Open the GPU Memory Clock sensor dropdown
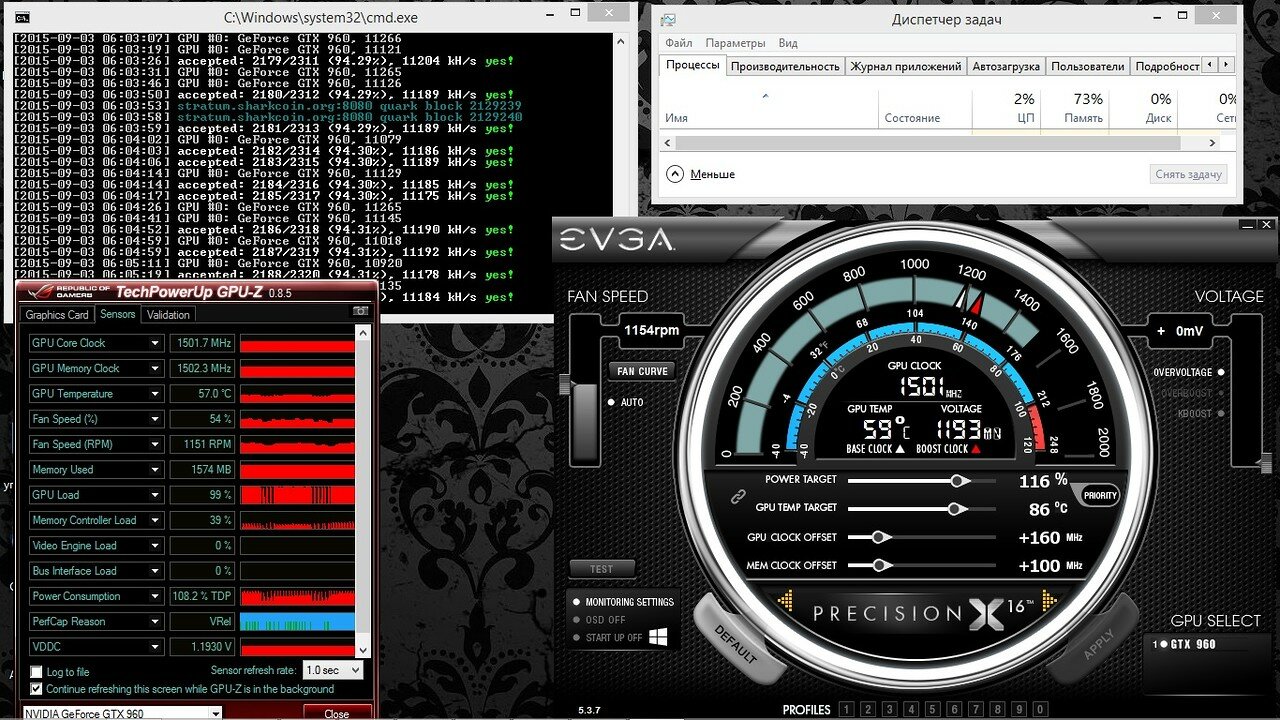Viewport: 1280px width, 720px height. point(155,368)
